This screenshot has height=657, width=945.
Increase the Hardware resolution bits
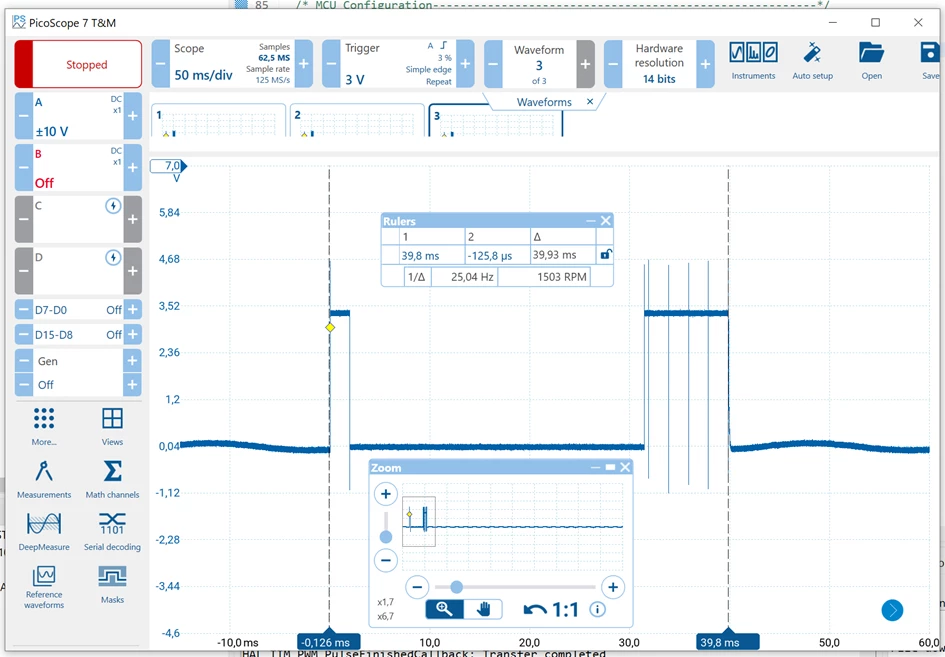(705, 64)
